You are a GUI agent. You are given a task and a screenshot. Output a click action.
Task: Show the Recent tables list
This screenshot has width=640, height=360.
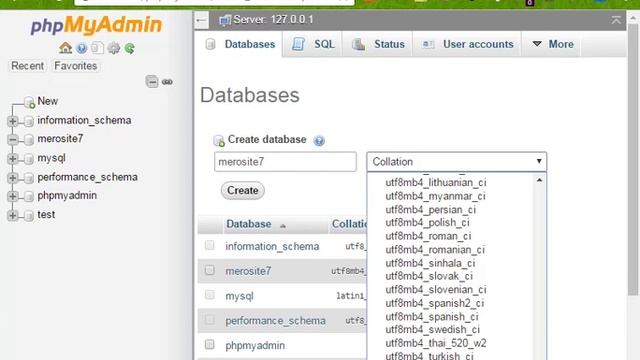pyautogui.click(x=27, y=66)
